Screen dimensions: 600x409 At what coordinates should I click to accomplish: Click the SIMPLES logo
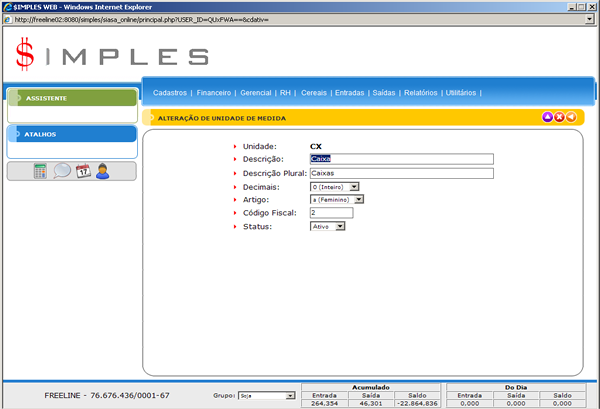pyautogui.click(x=112, y=54)
